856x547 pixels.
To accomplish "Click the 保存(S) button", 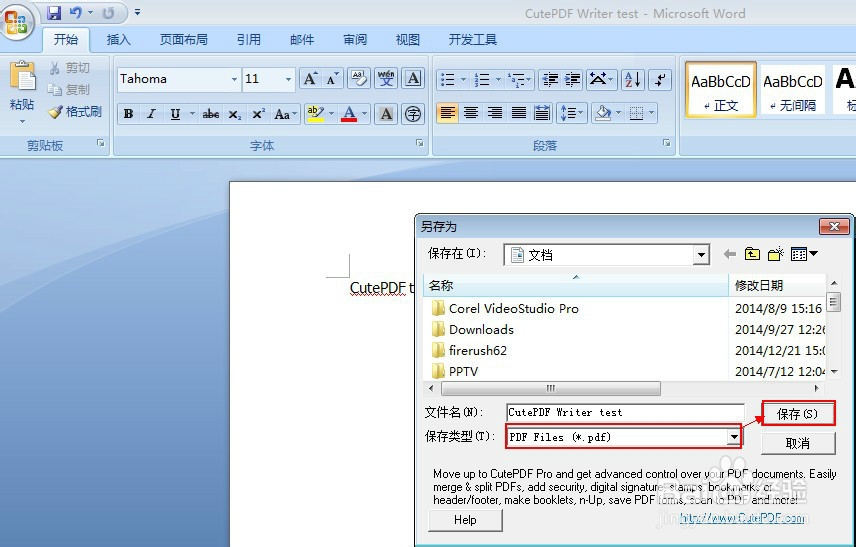I will [798, 414].
